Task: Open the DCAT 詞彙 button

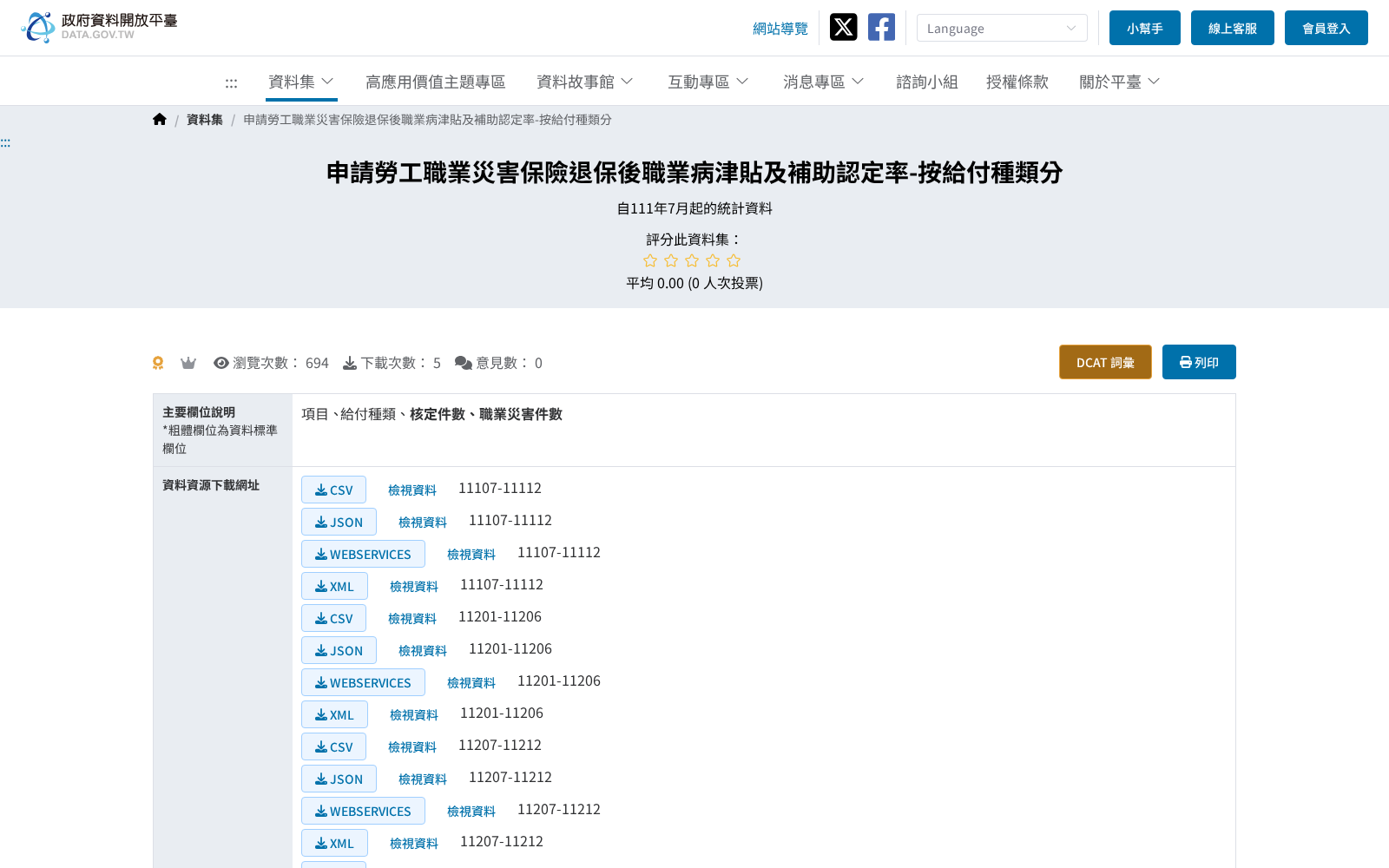Action: click(x=1105, y=362)
